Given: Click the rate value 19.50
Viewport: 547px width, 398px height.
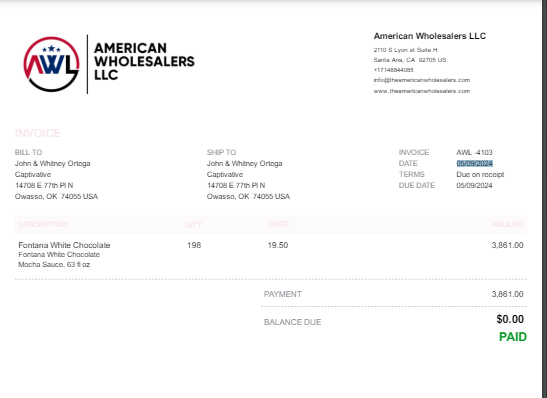Looking at the screenshot, I should click(278, 245).
